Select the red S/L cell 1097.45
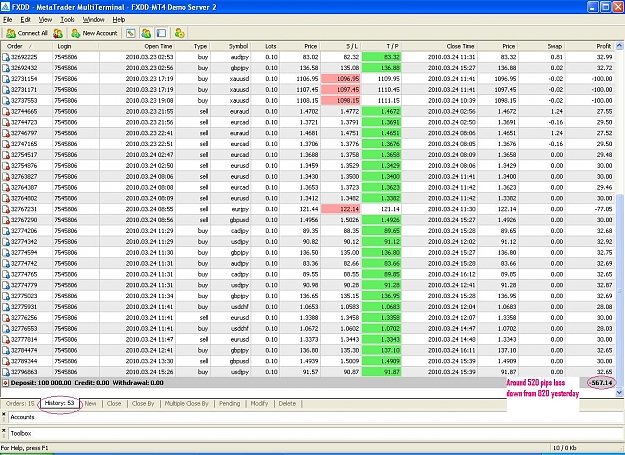The image size is (625, 455). click(x=341, y=90)
